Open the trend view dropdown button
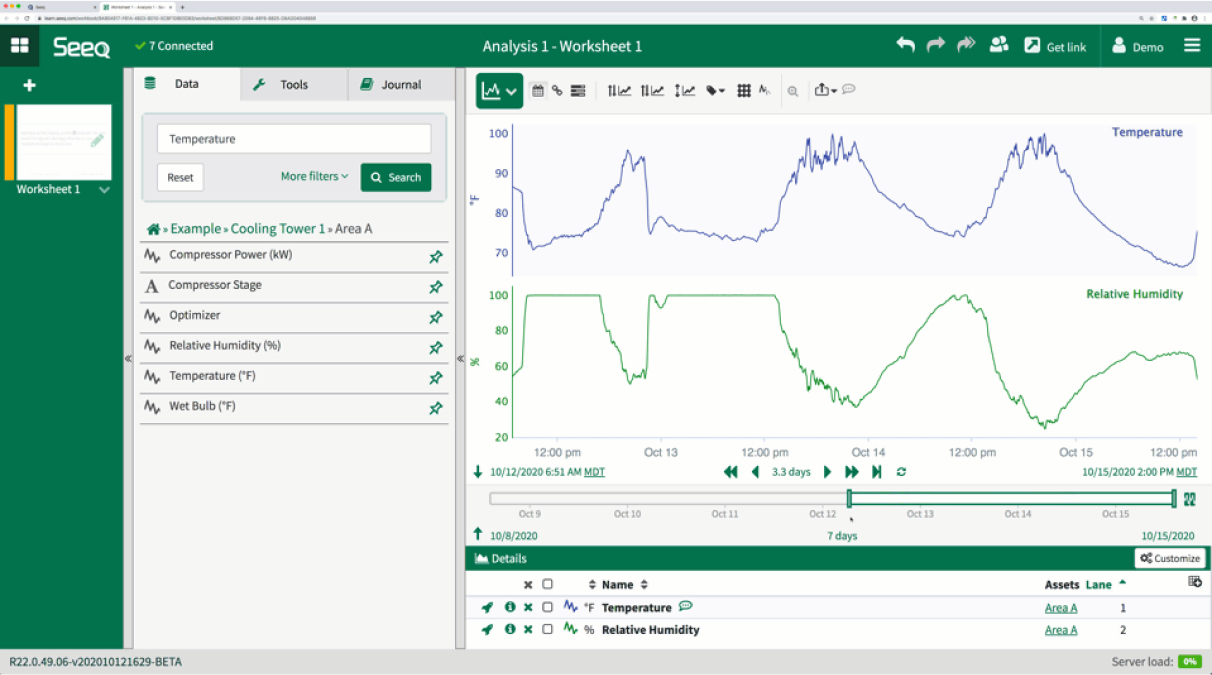The image size is (1212, 675). (x=499, y=91)
